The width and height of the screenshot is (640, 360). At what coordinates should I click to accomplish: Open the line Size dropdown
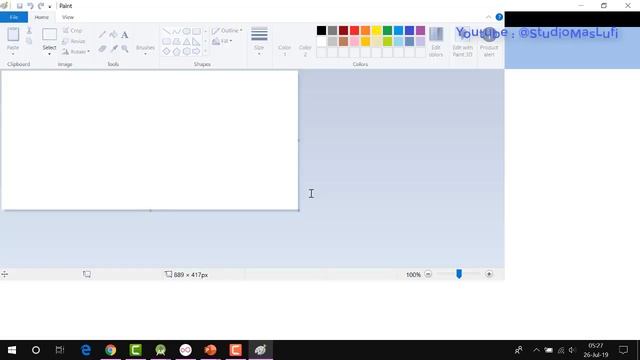pos(259,42)
